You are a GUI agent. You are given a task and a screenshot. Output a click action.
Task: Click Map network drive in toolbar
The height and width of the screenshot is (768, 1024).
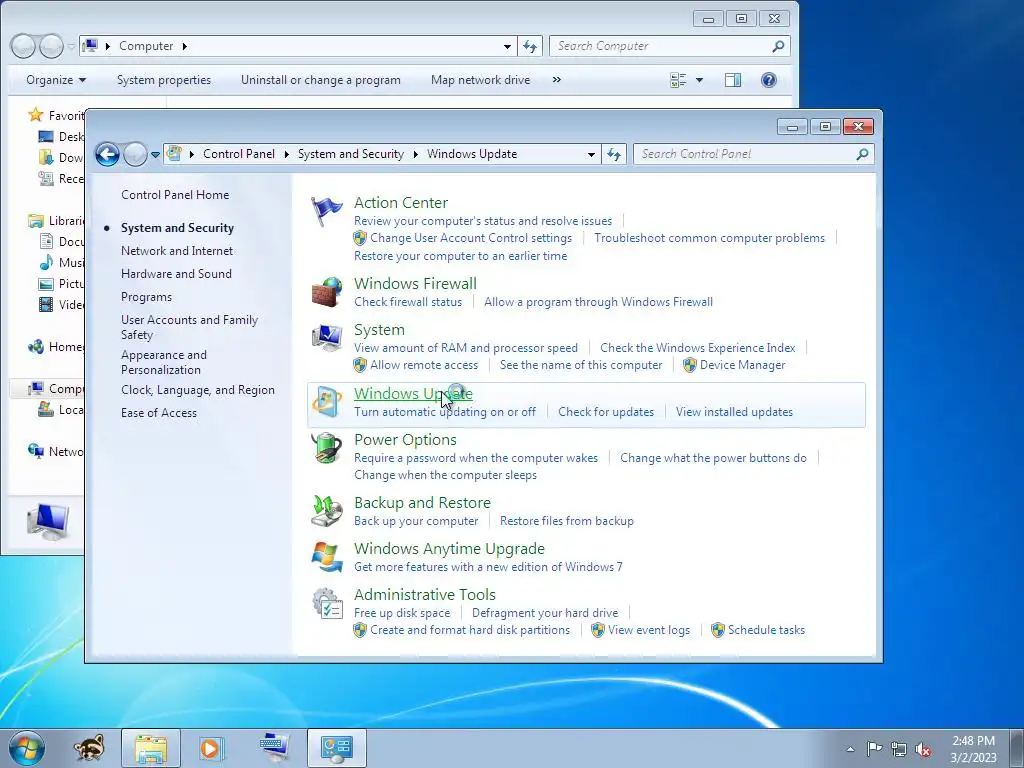pyautogui.click(x=481, y=80)
